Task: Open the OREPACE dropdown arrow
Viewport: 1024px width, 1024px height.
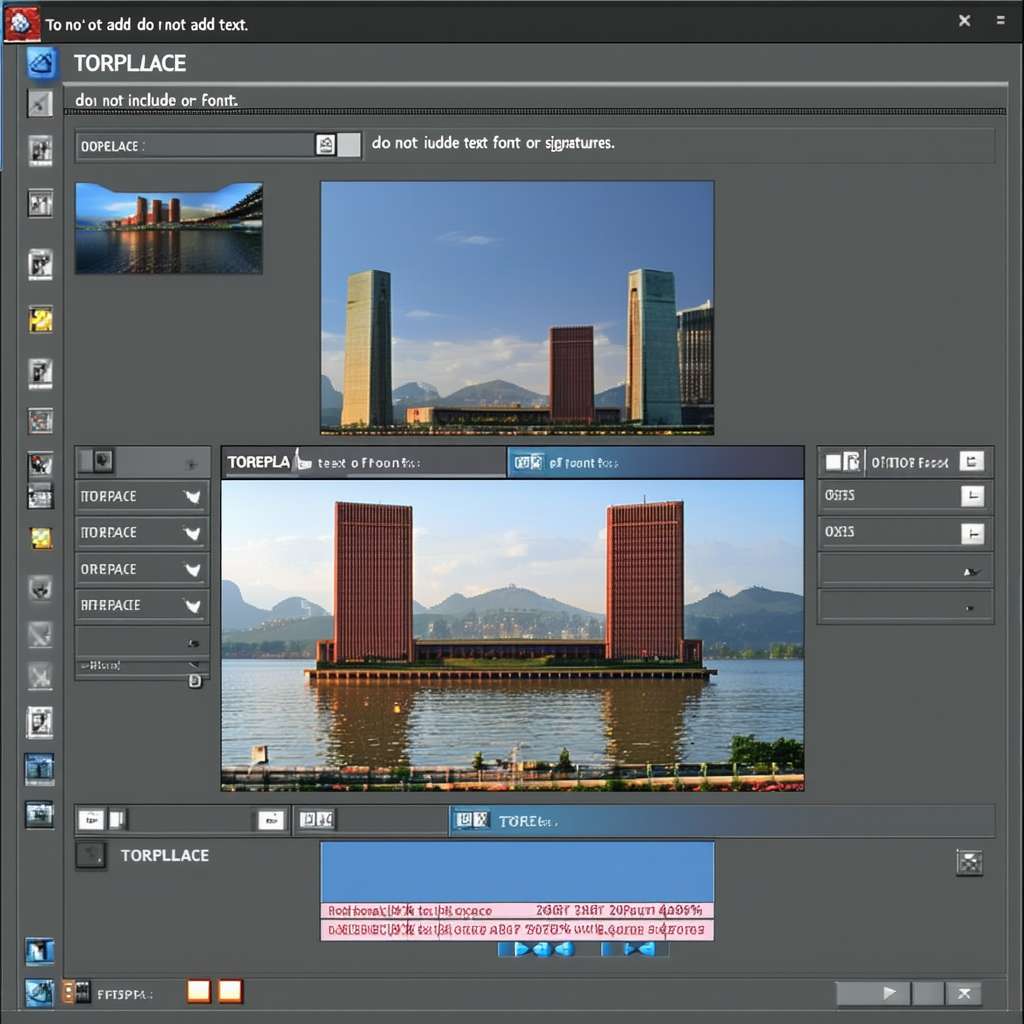Action: pyautogui.click(x=191, y=569)
